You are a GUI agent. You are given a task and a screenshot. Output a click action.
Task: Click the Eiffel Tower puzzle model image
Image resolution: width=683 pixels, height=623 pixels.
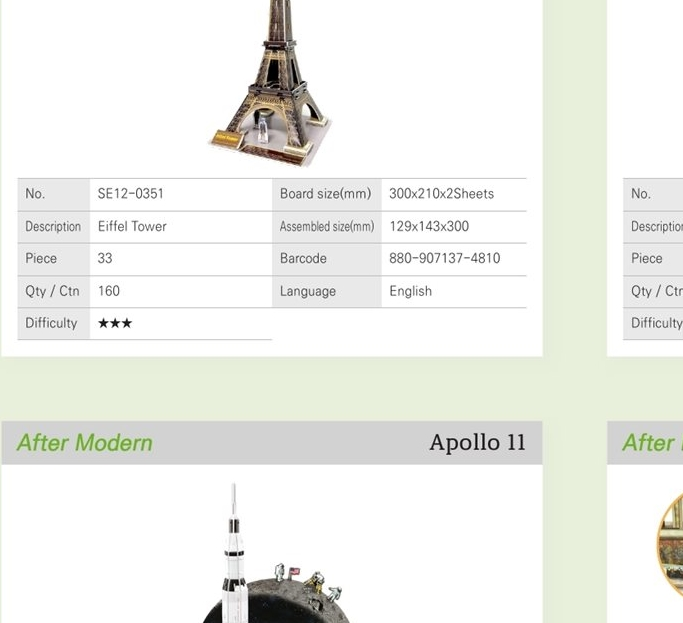[270, 83]
